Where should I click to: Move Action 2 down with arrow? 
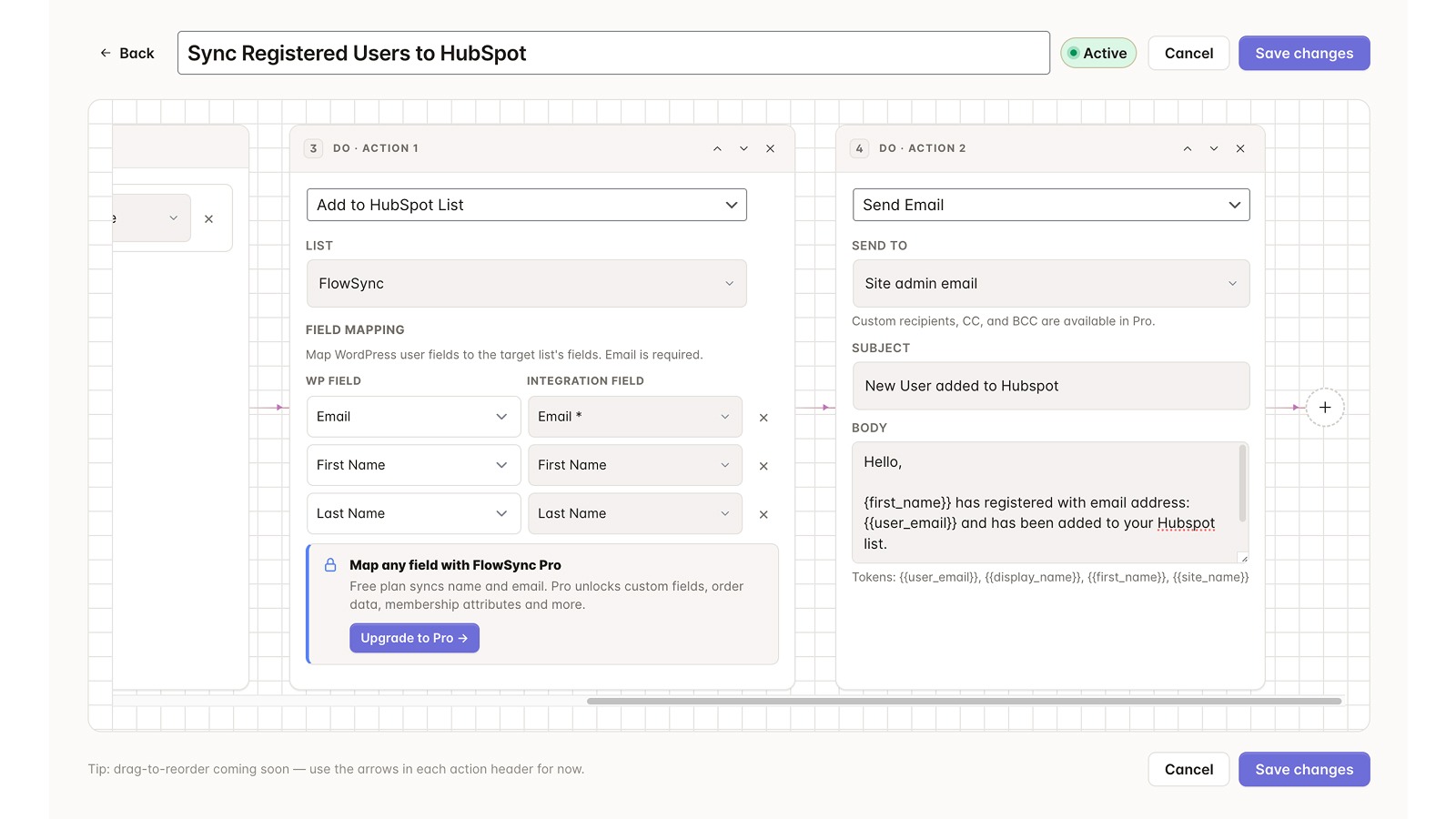point(1214,148)
